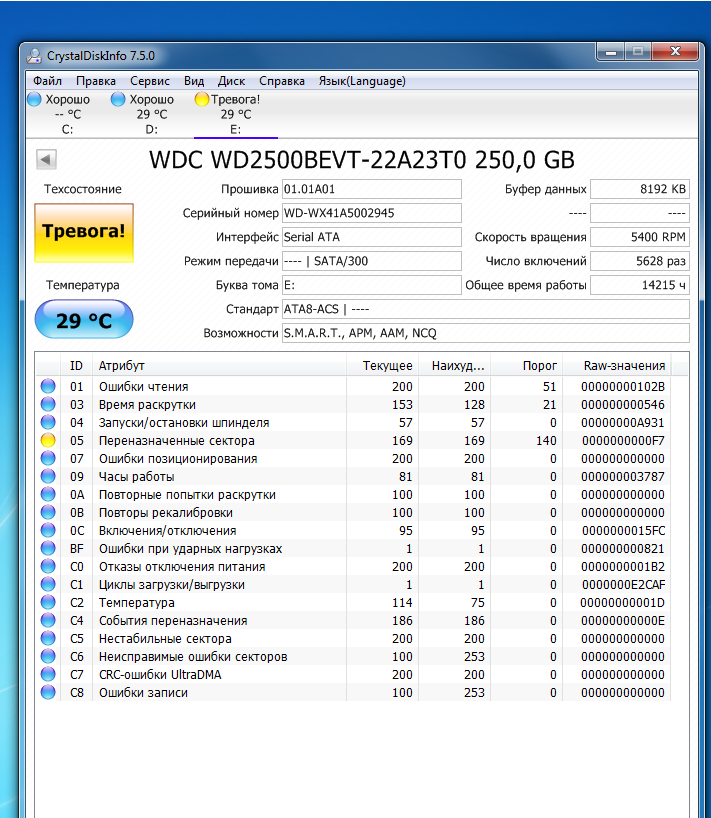Click yellow orb for Переназначенные сектора row

pos(48,440)
